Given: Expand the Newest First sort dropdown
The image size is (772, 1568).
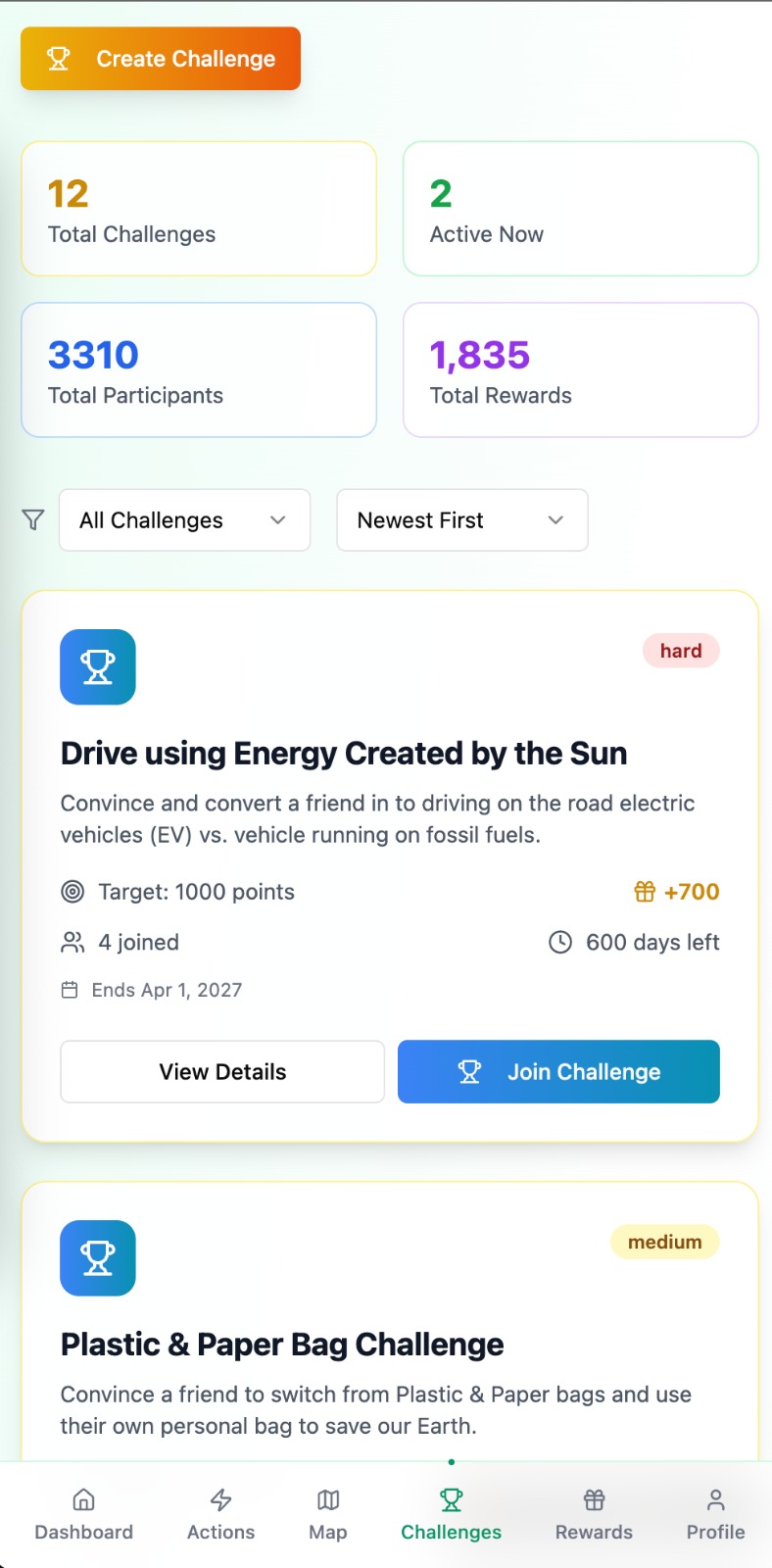Looking at the screenshot, I should 461,520.
